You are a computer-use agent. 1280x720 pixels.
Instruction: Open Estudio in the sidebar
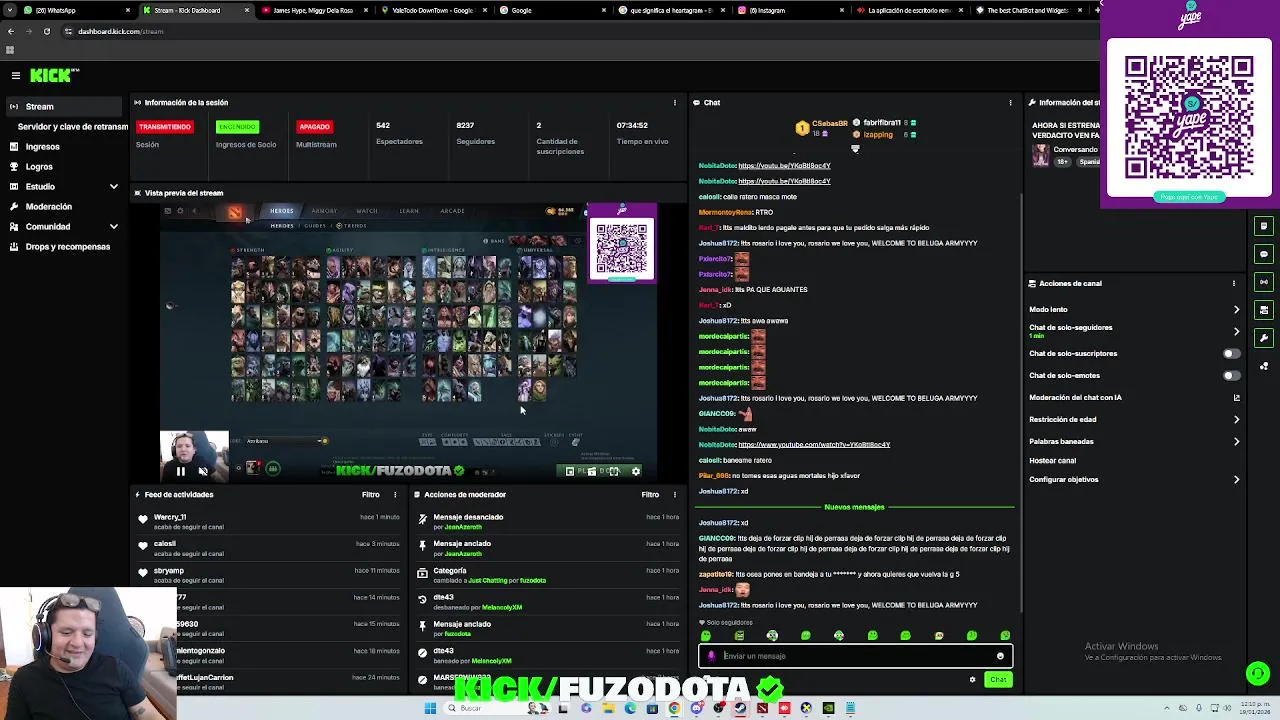click(x=40, y=186)
